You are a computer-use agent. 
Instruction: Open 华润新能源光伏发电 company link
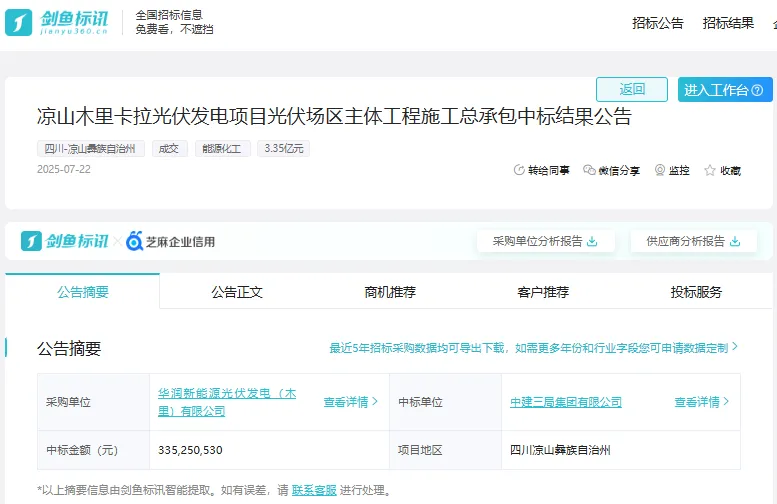[227, 402]
